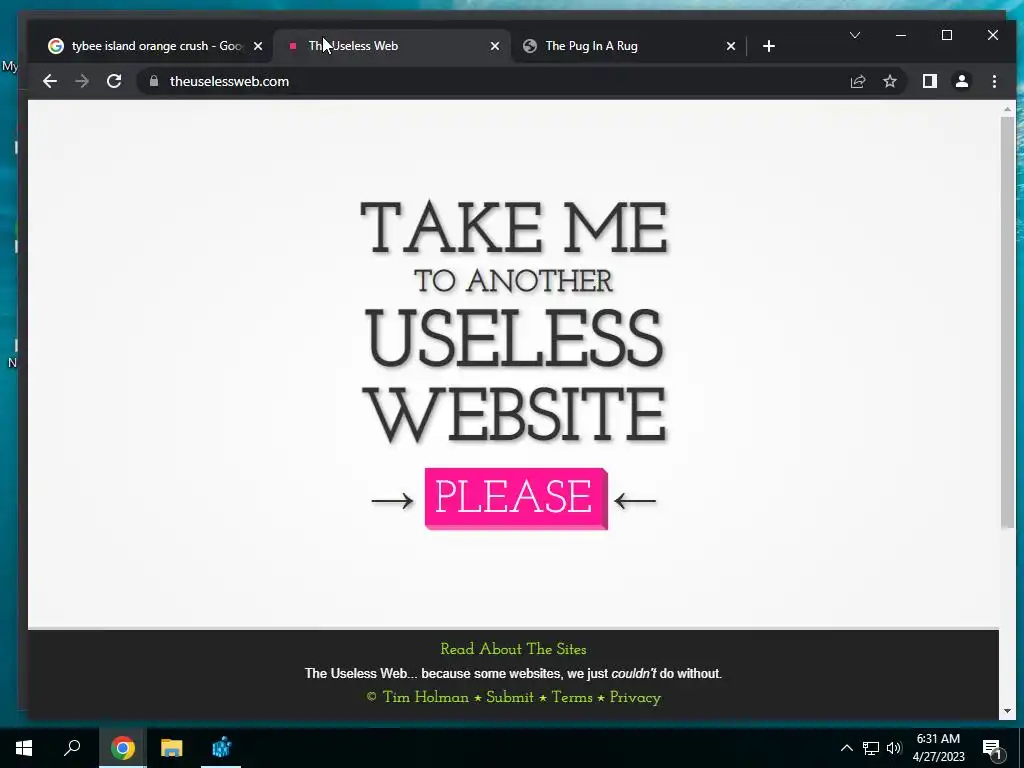Open a new tab with the plus button

click(769, 46)
